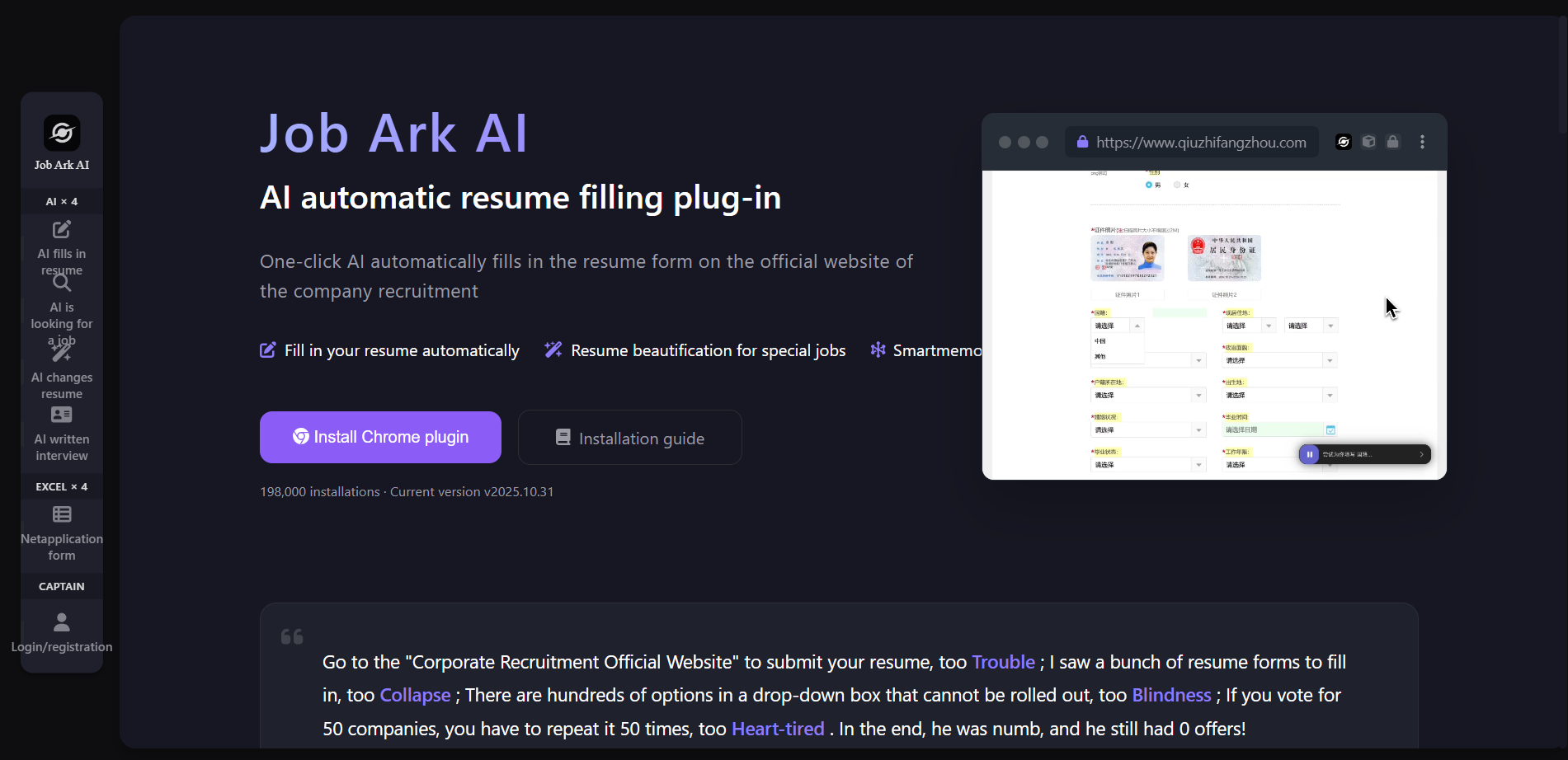Click the Job Ark extension icon in demo browser toolbar
Viewport: 1568px width, 760px height.
[1344, 142]
